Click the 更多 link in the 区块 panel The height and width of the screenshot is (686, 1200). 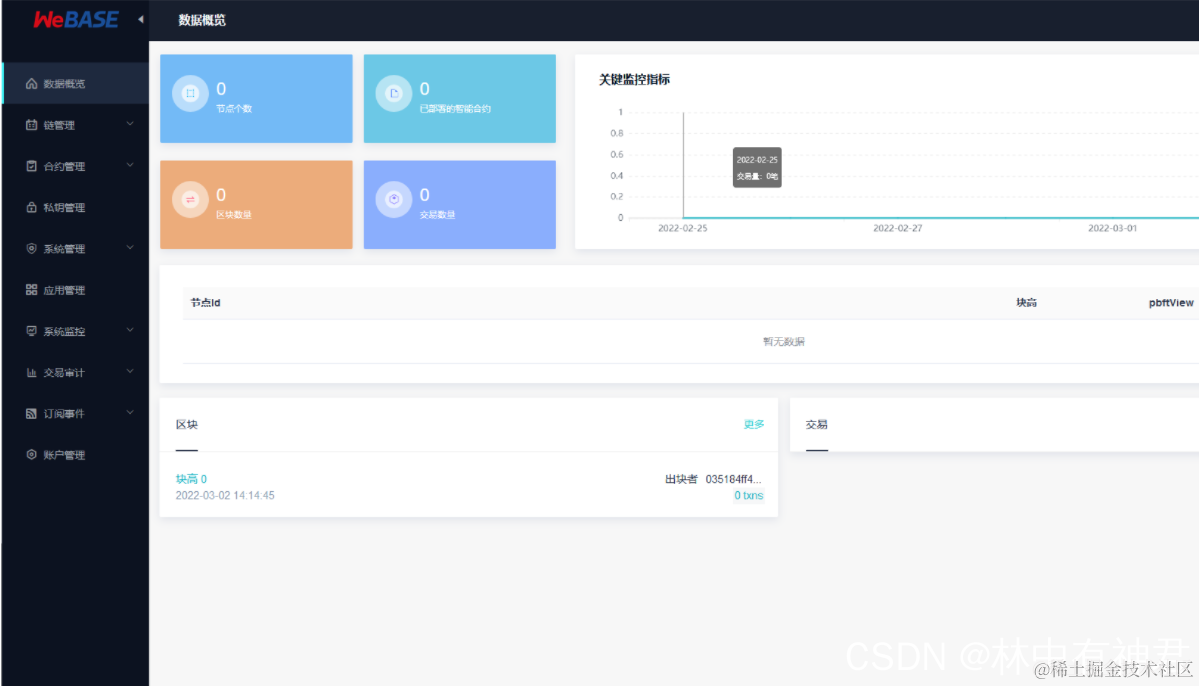point(754,424)
